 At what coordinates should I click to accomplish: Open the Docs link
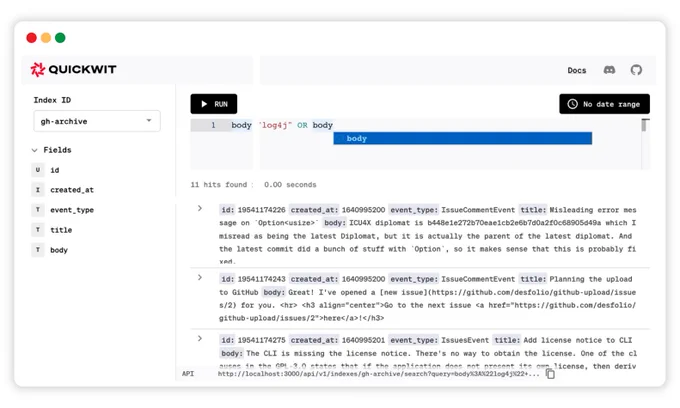coord(577,70)
